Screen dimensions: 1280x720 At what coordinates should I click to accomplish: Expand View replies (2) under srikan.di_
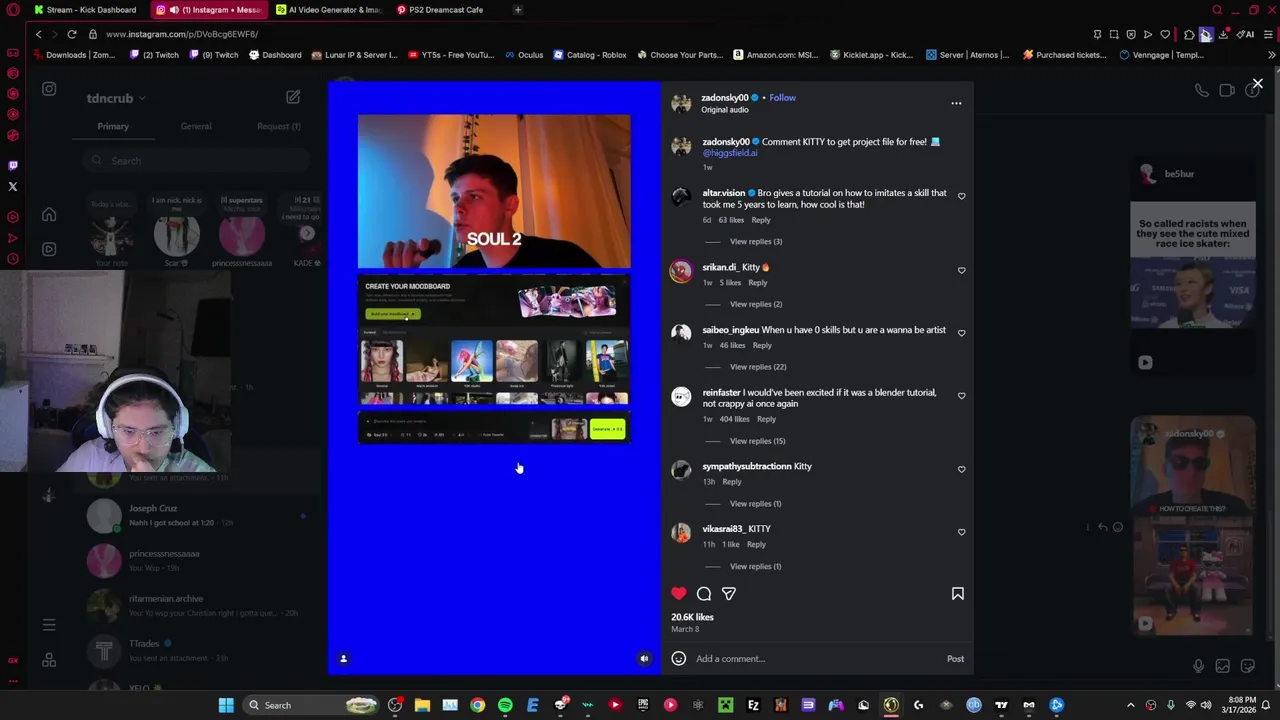(756, 304)
